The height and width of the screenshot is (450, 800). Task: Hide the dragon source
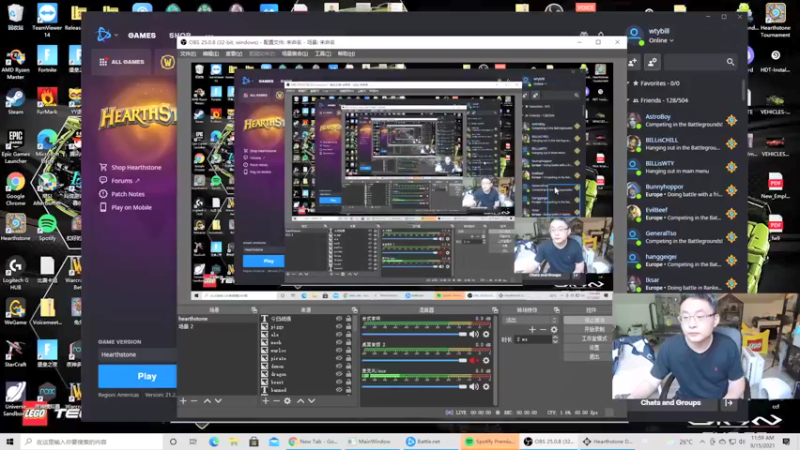[x=339, y=374]
